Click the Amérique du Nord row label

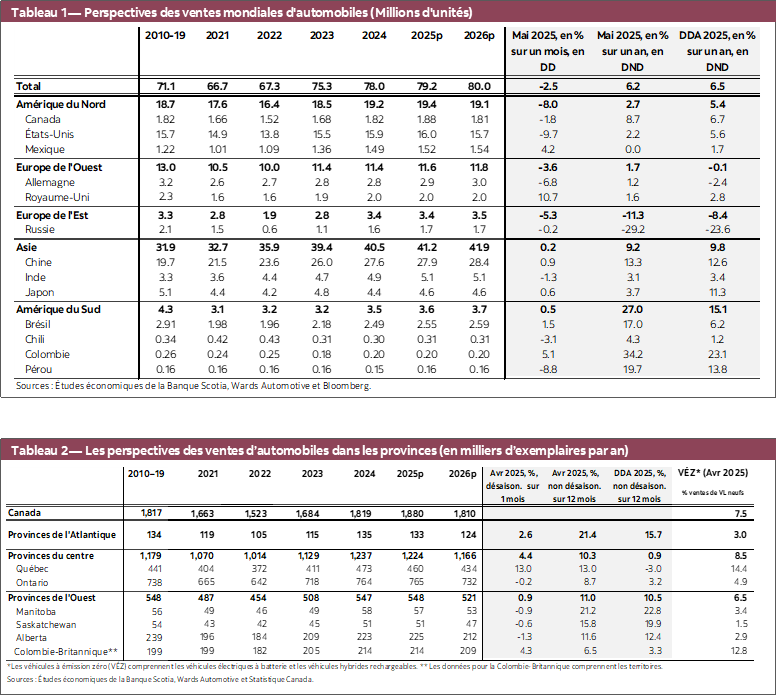tap(61, 104)
